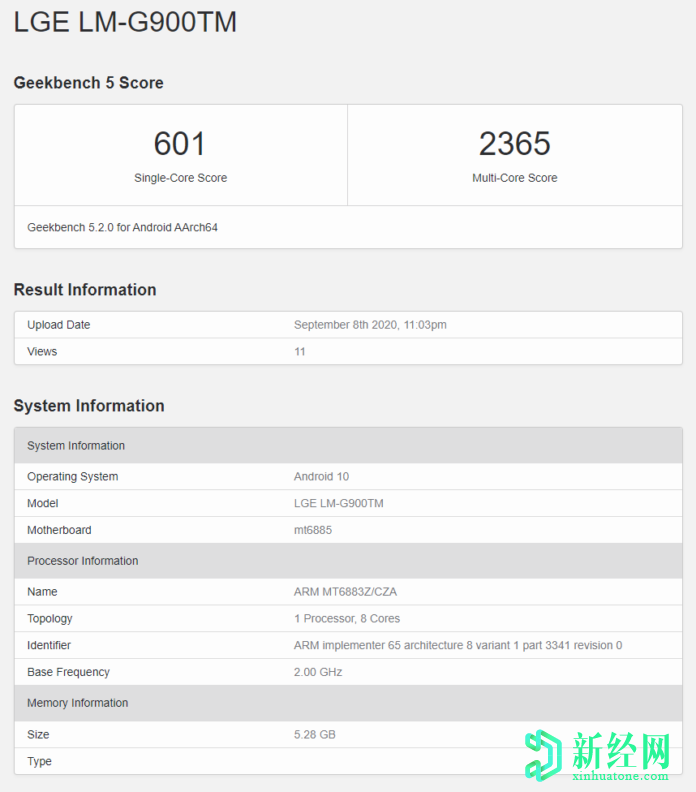Click the Single-Core Score label
The height and width of the screenshot is (792, 696).
coord(180,178)
